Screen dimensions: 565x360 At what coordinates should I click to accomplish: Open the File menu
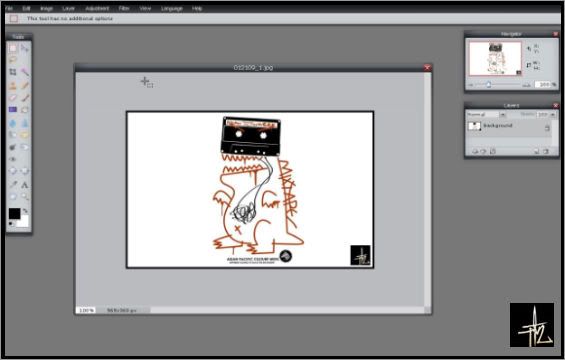9,8
